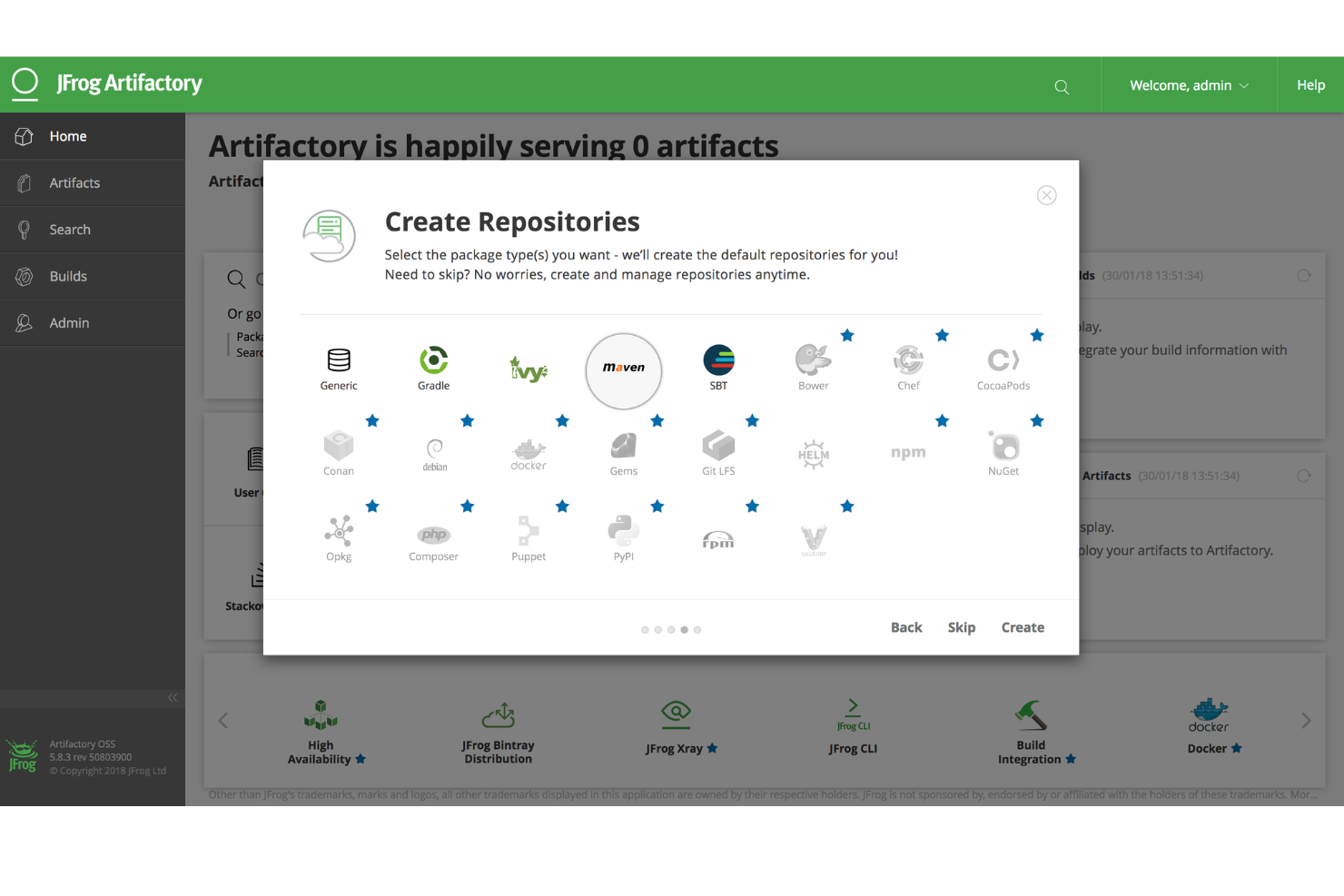Choose the Gems package icon
The image size is (1344, 896).
[624, 446]
